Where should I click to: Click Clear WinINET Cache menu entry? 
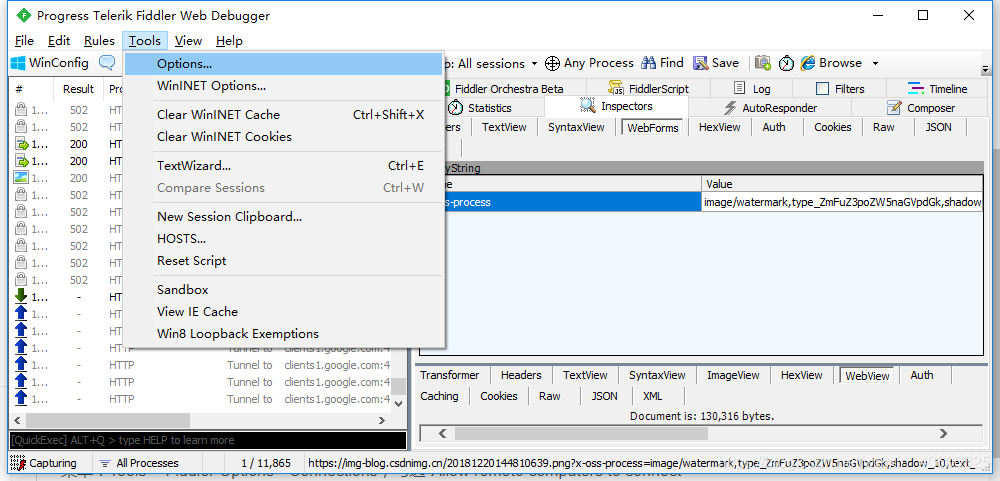284,115
